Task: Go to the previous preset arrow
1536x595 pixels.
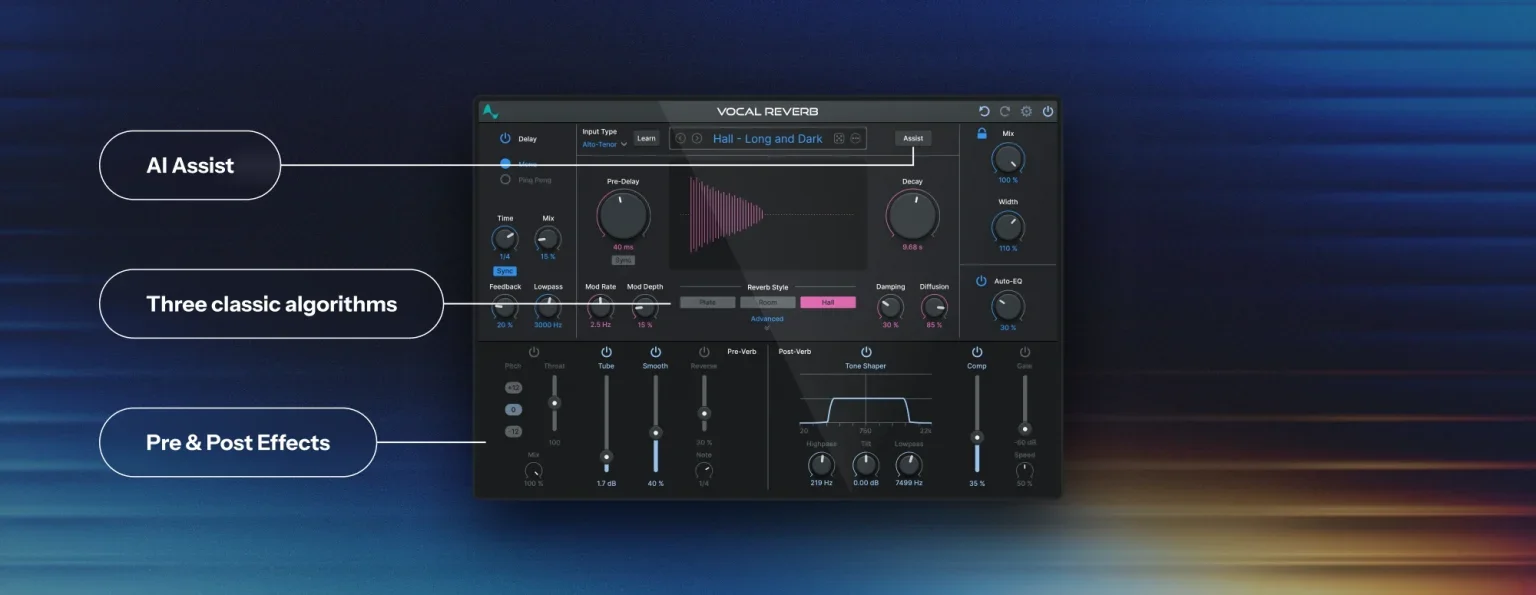Action: [x=681, y=138]
